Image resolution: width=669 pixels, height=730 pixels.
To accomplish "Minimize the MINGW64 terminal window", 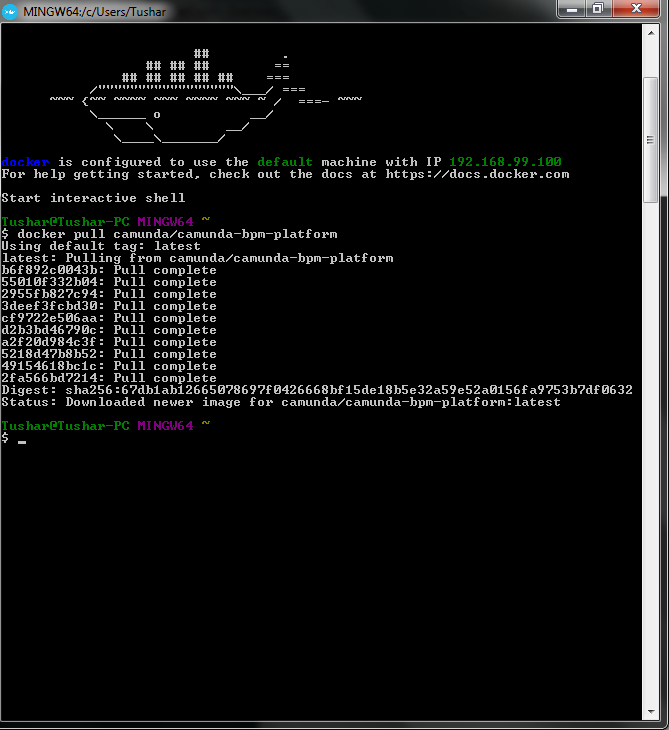I will [571, 9].
